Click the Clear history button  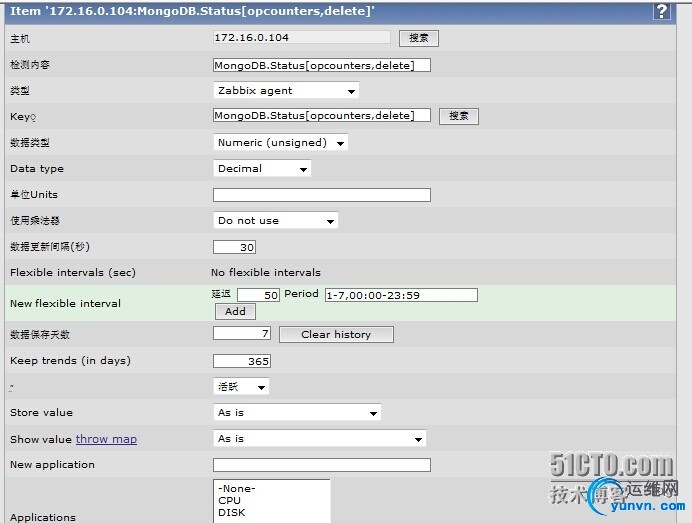[336, 335]
